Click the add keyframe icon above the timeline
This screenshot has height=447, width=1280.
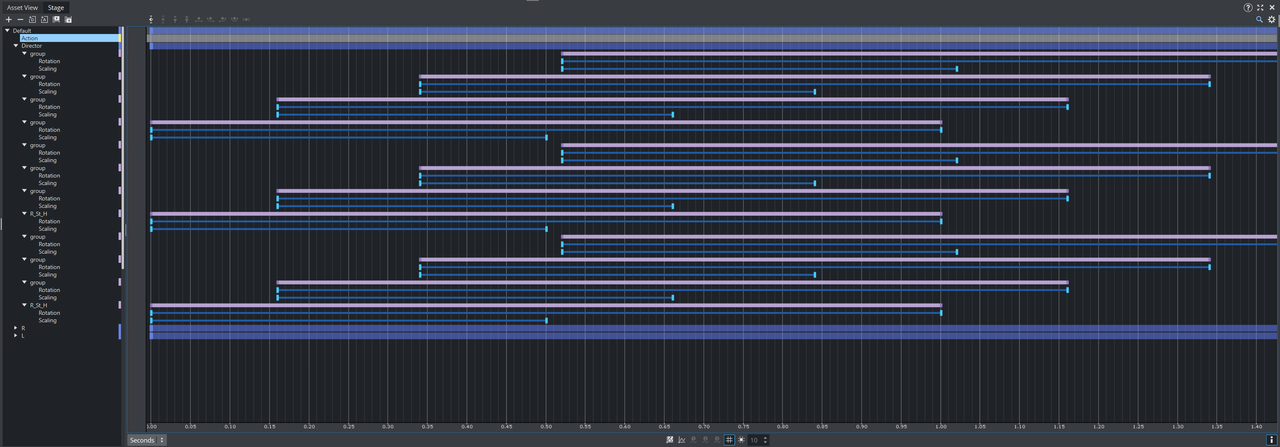[151, 19]
